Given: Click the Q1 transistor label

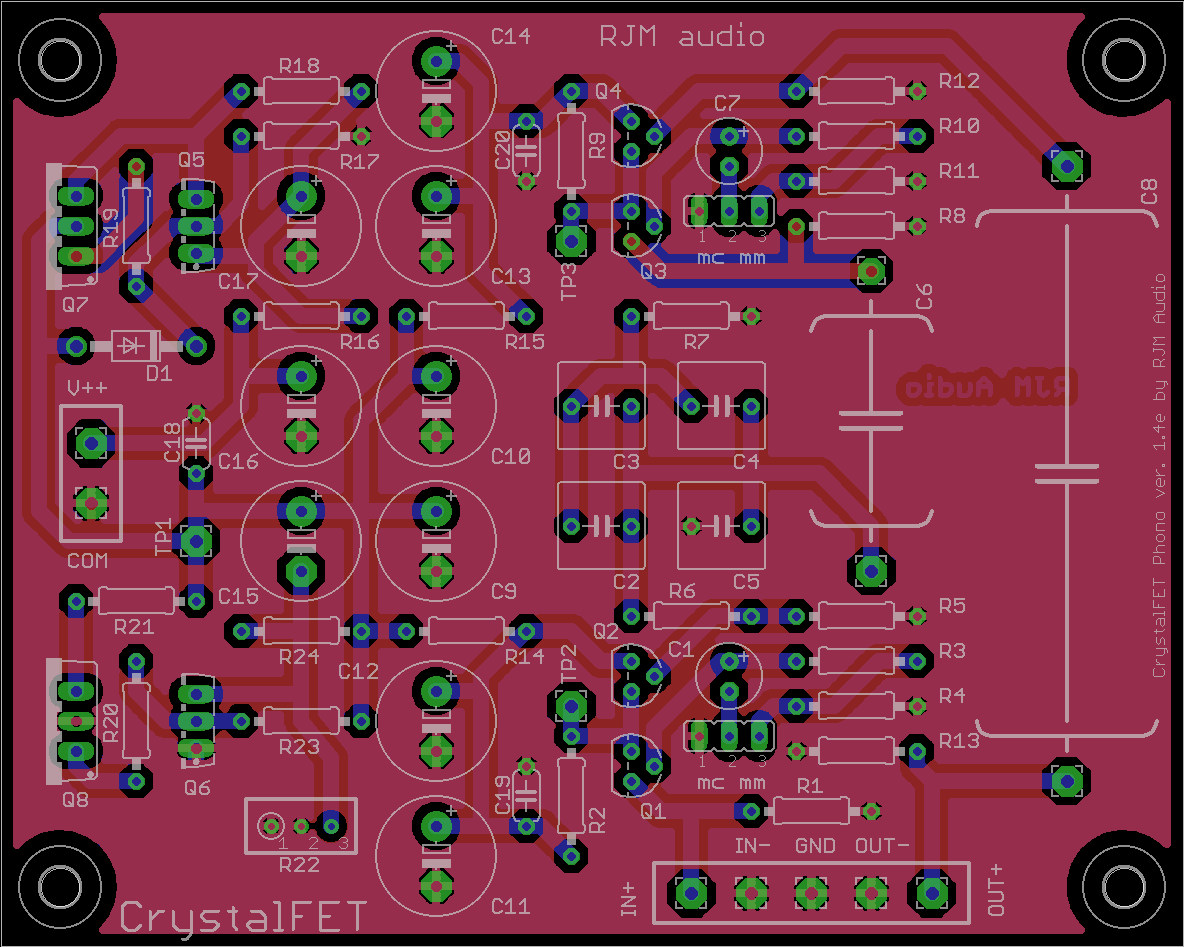Looking at the screenshot, I should [x=653, y=811].
